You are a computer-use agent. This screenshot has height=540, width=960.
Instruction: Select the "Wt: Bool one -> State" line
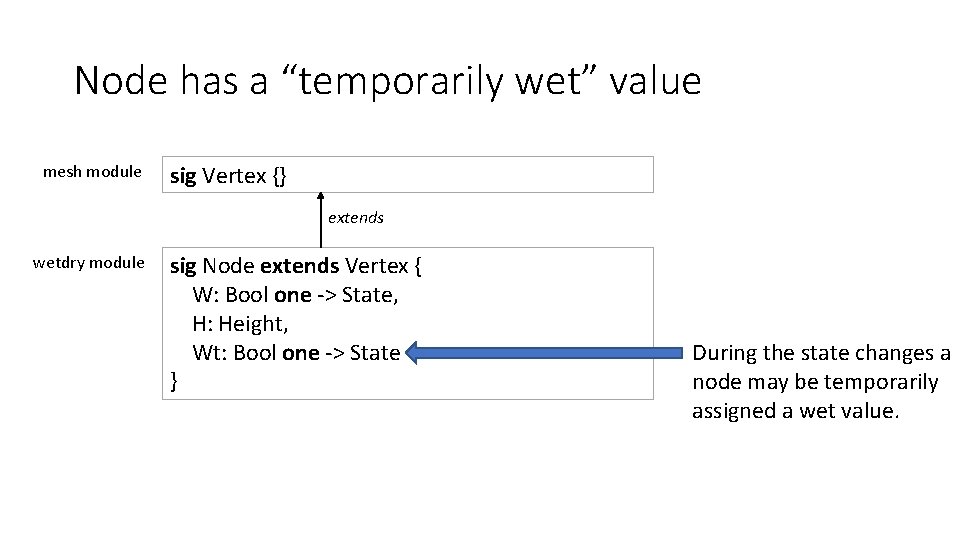click(x=296, y=353)
